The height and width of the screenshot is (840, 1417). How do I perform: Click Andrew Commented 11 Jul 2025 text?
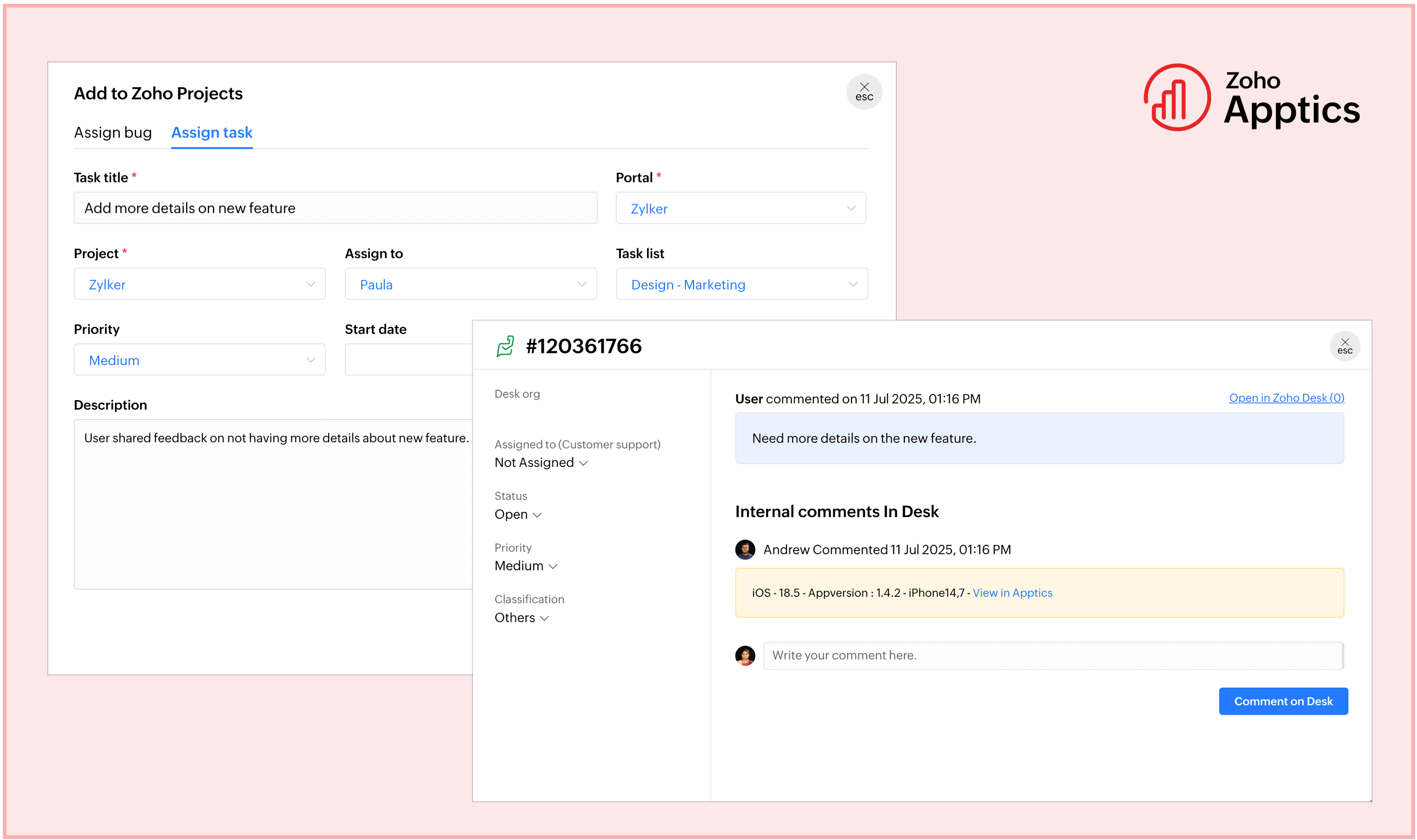pos(886,549)
